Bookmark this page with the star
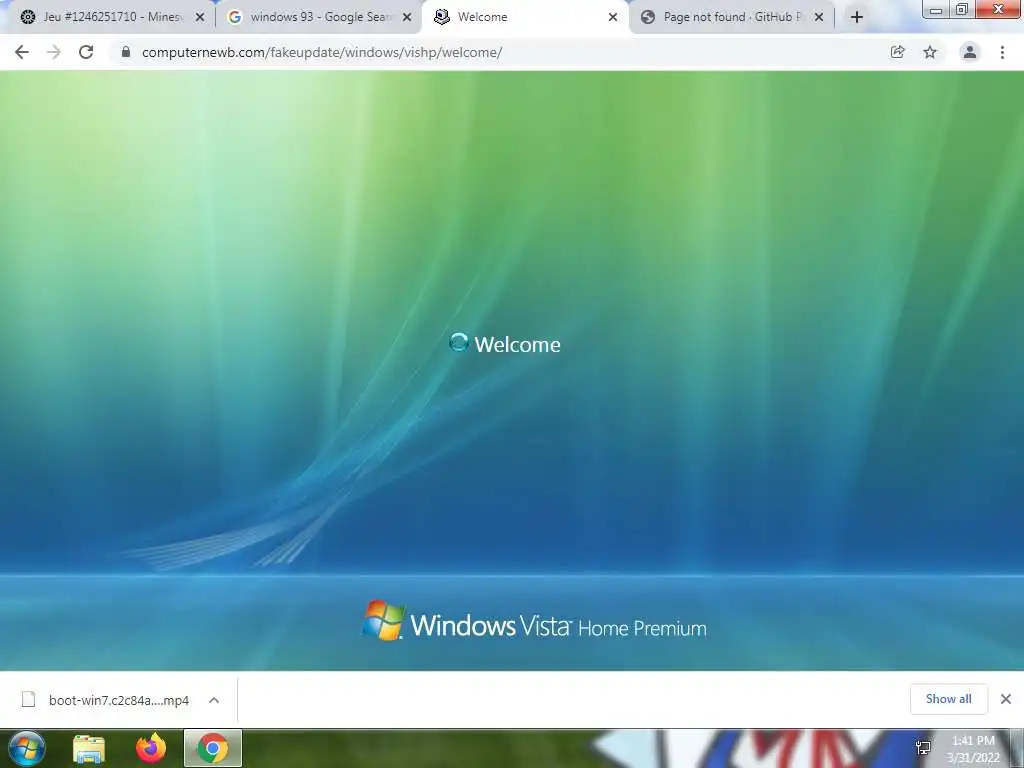Screen dimensions: 1024x768 point(930,52)
